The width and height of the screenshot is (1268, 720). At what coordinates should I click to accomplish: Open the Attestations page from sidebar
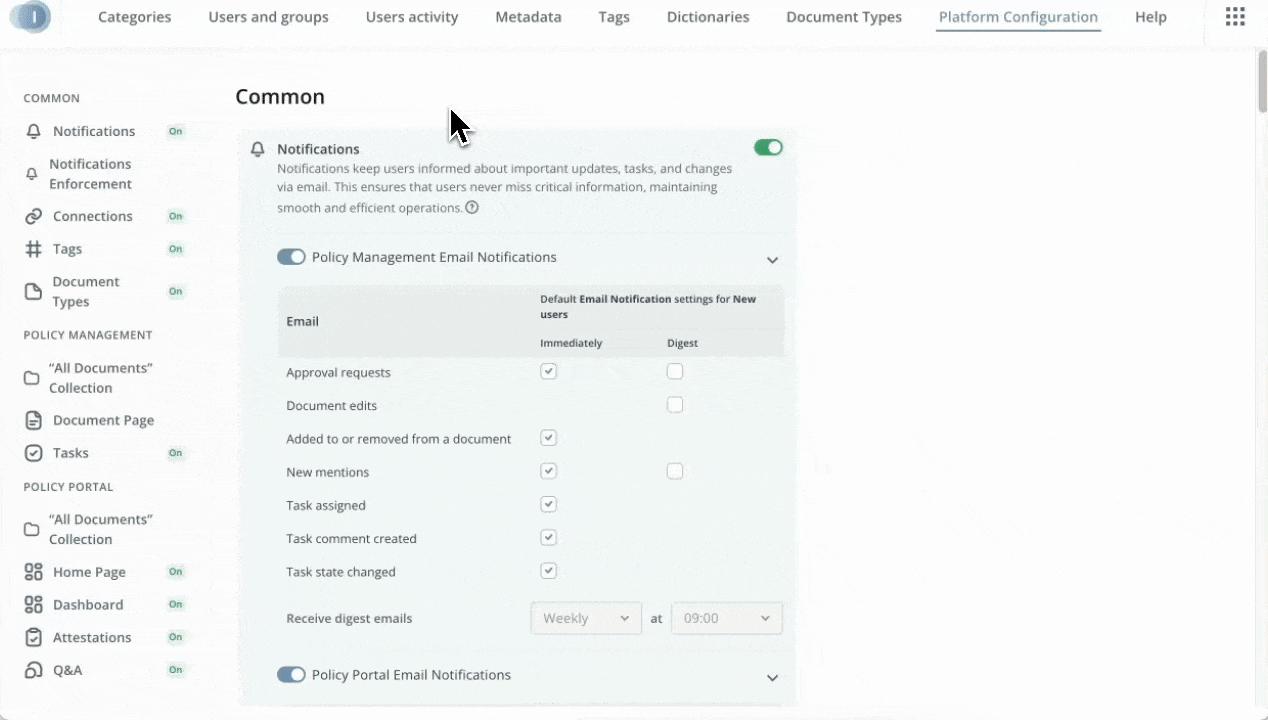point(33,637)
